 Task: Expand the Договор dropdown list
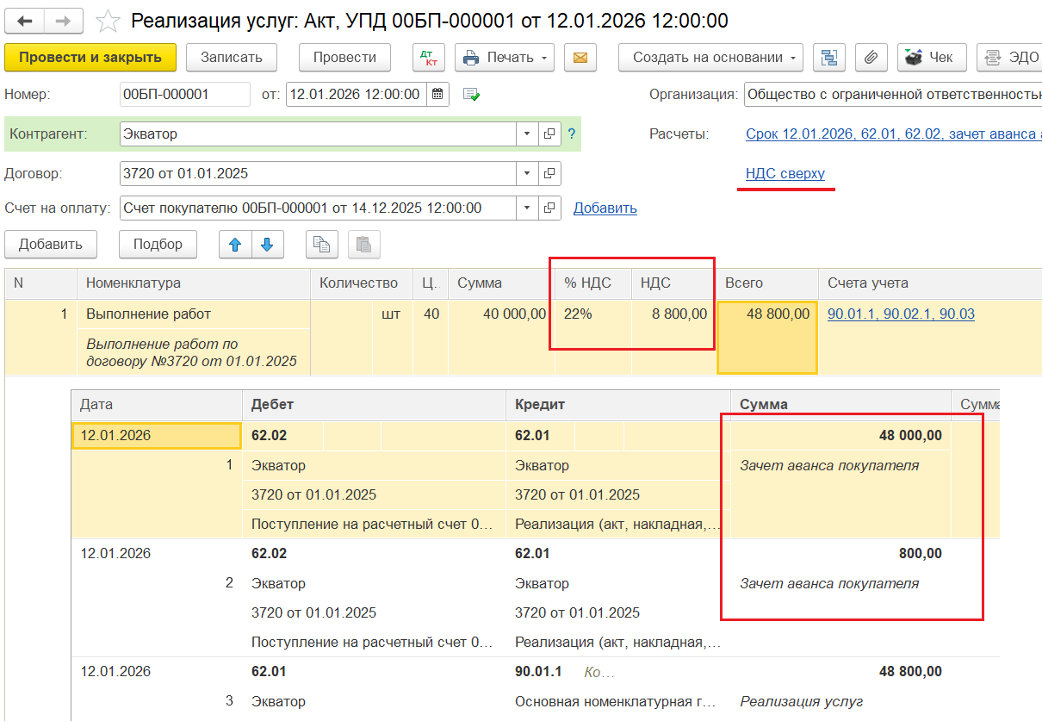[527, 174]
